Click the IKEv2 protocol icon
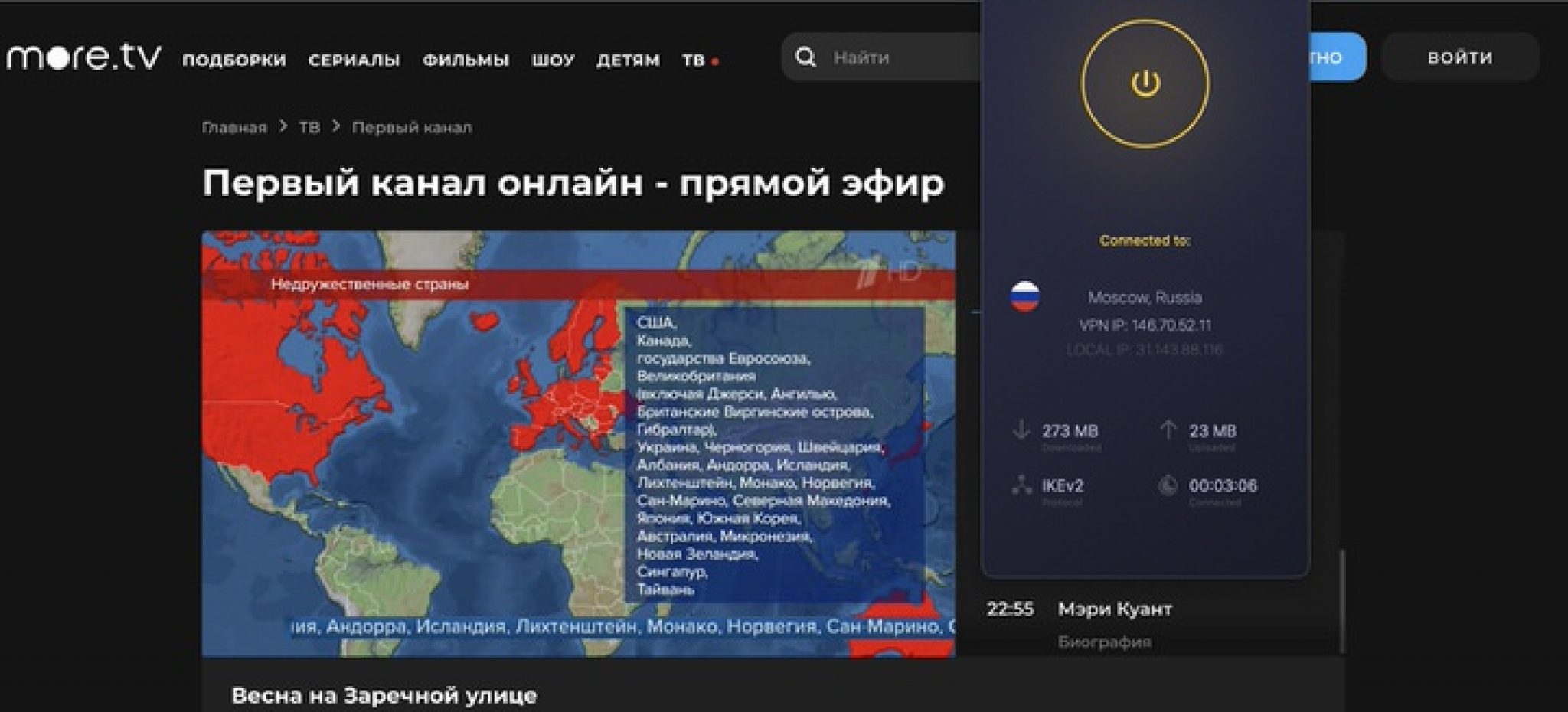 tap(1021, 485)
